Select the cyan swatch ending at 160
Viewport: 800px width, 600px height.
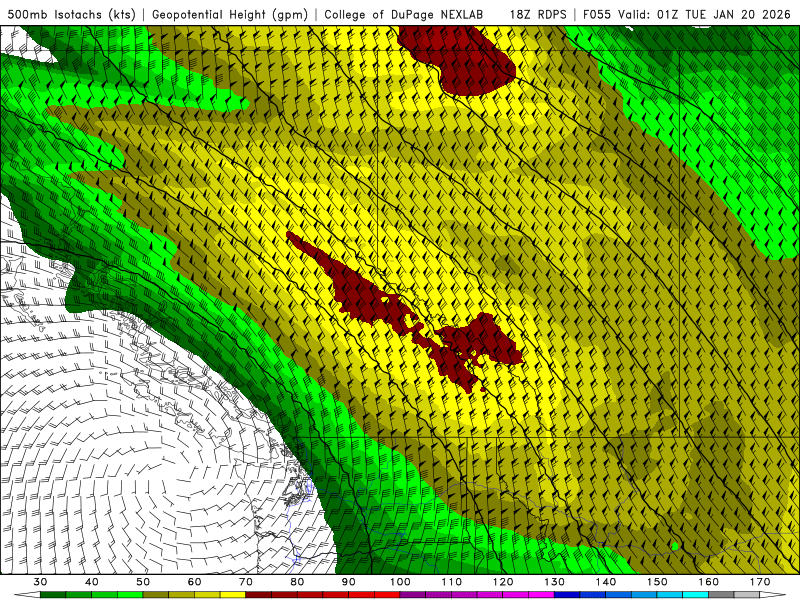[x=695, y=596]
